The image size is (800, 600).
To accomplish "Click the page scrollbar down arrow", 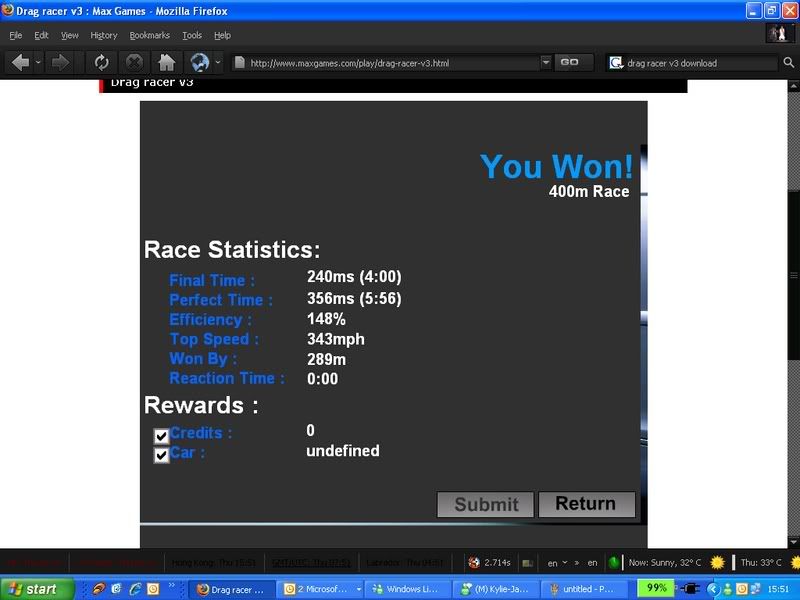I will tap(793, 542).
